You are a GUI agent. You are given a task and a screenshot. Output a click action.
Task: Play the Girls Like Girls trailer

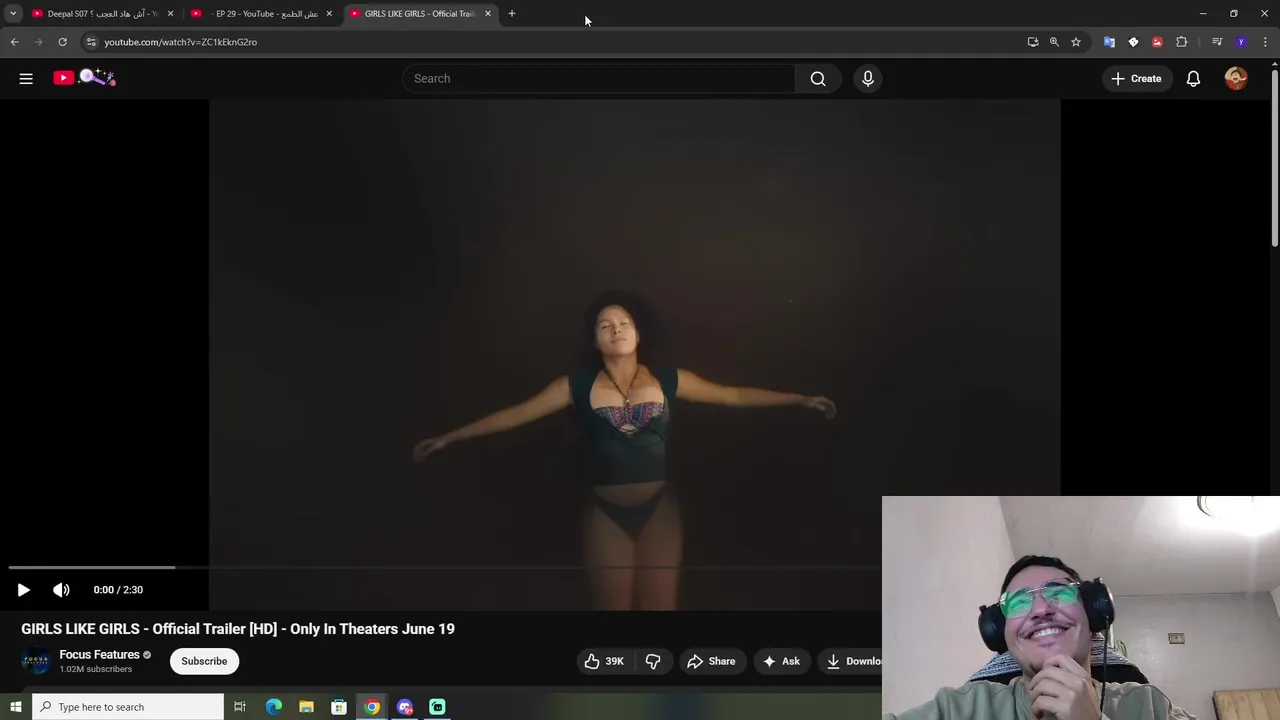[23, 590]
